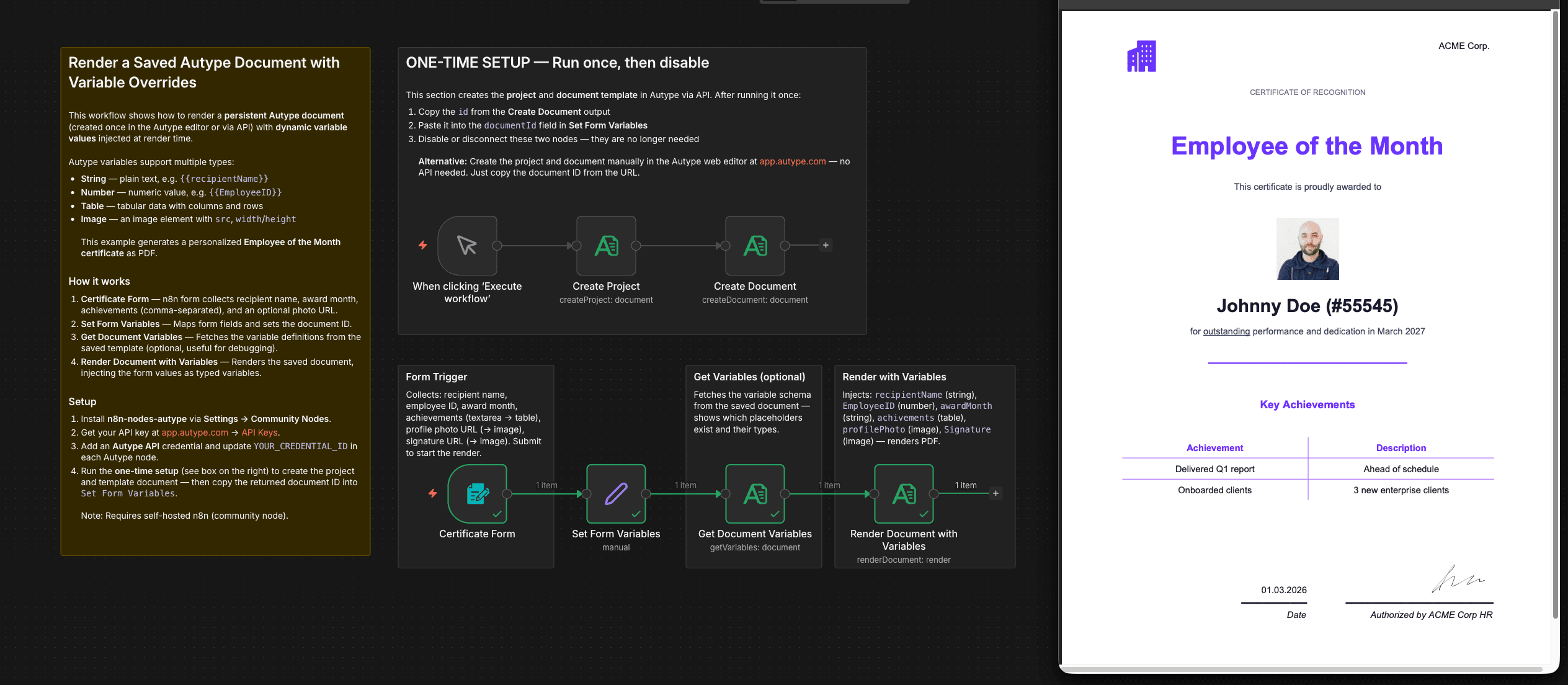Viewport: 1568px width, 685px height.
Task: Click the plus after Render Document node
Action: coord(996,493)
